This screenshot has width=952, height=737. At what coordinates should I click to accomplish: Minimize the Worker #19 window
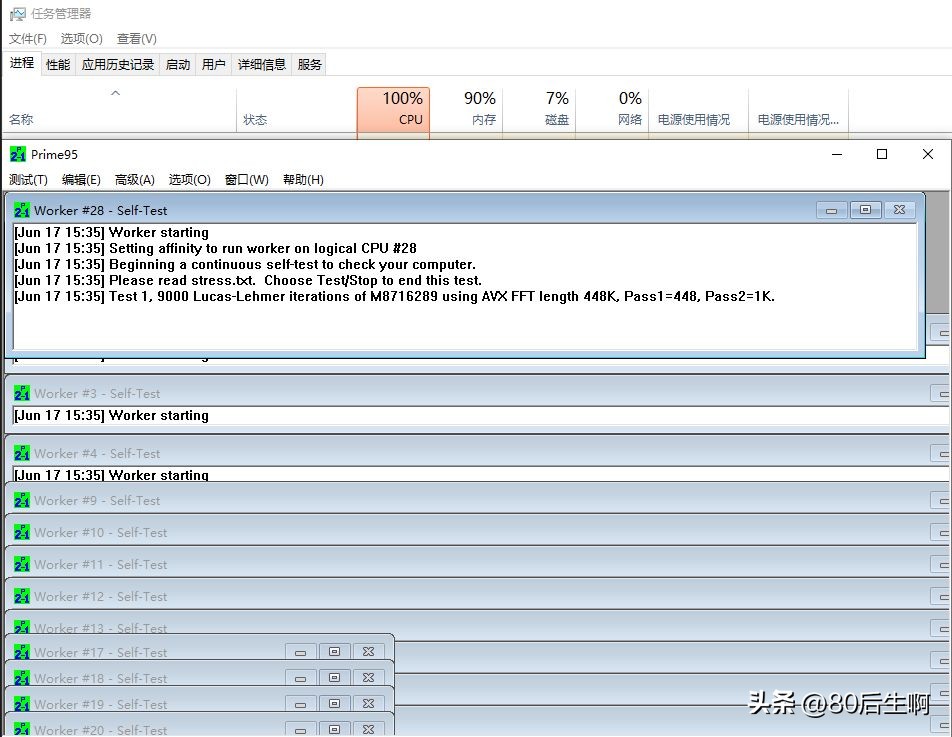pyautogui.click(x=301, y=704)
